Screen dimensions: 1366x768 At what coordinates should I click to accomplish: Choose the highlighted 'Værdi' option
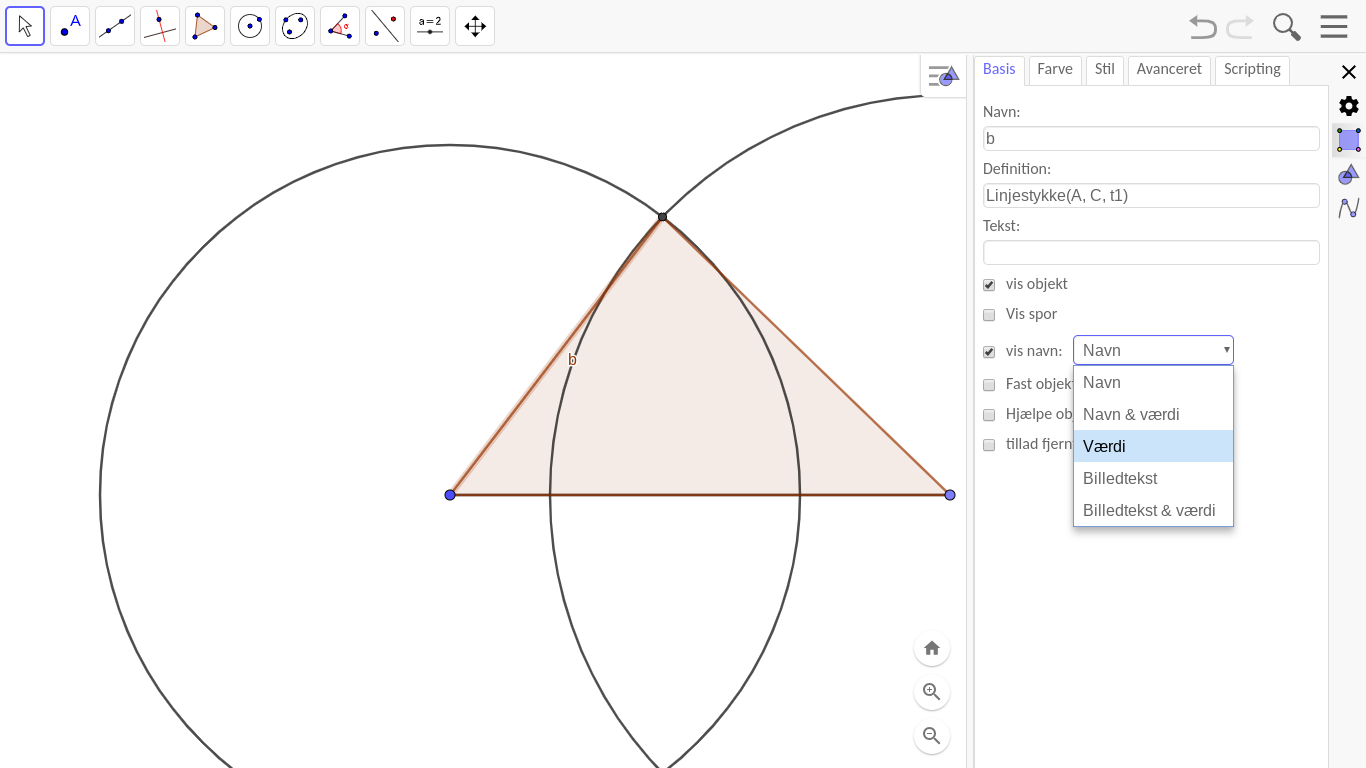pyautogui.click(x=1153, y=446)
